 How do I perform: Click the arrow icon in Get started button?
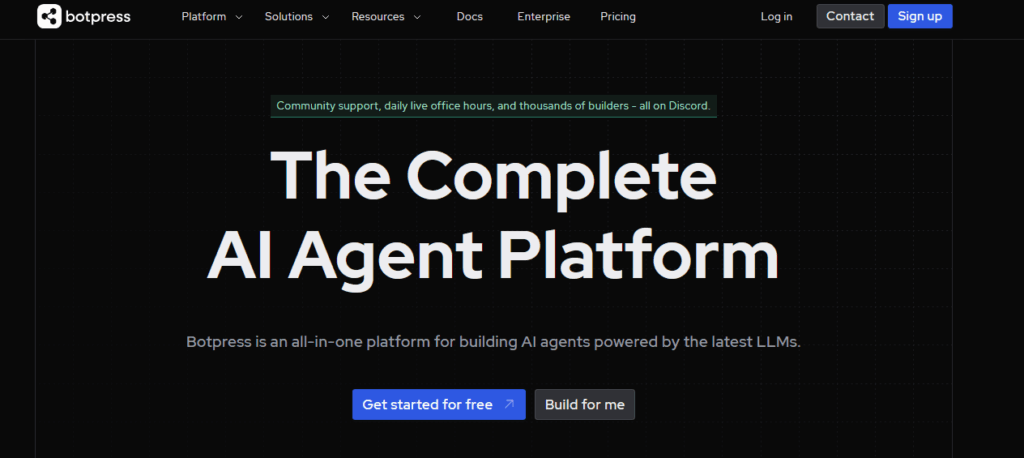[509, 405]
